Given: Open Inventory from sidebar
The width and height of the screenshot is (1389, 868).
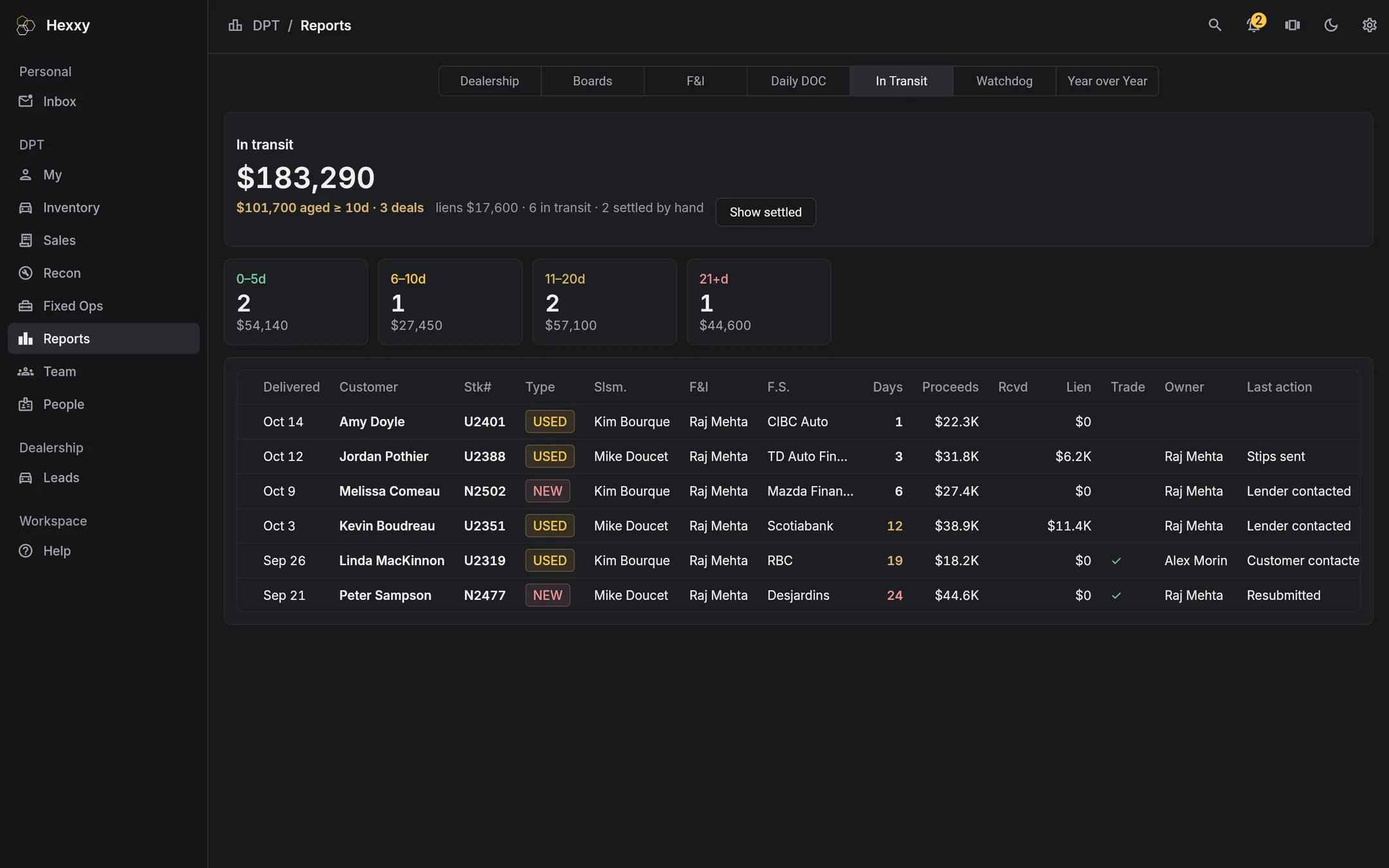Looking at the screenshot, I should click(104, 208).
